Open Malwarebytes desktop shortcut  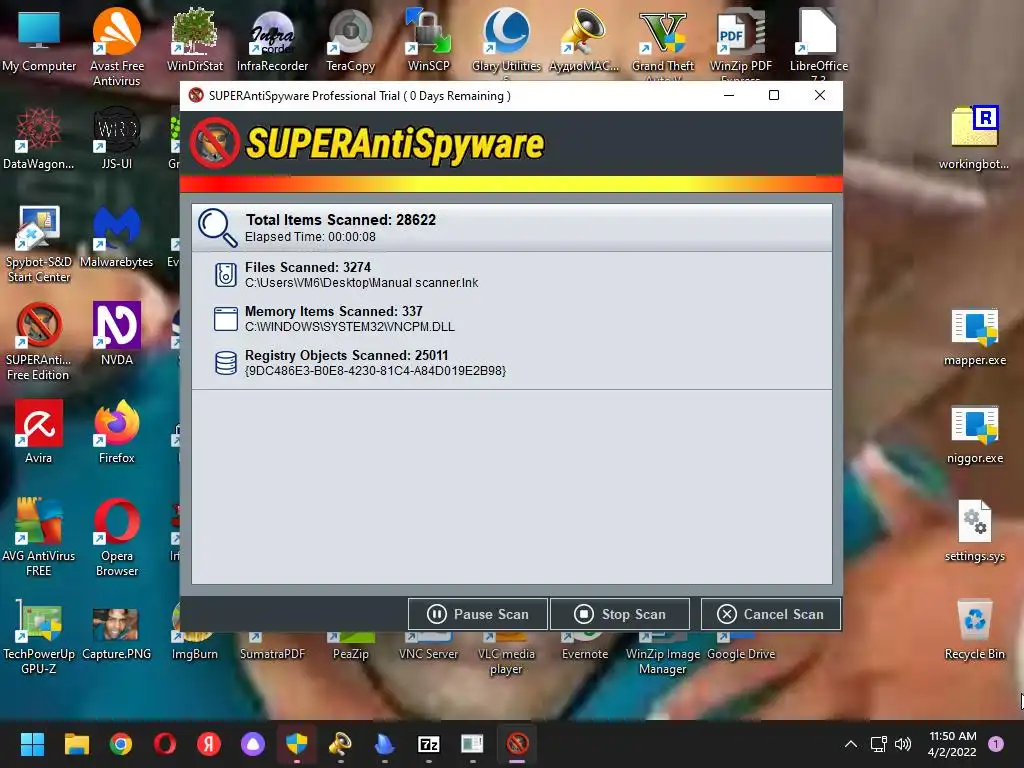[116, 236]
